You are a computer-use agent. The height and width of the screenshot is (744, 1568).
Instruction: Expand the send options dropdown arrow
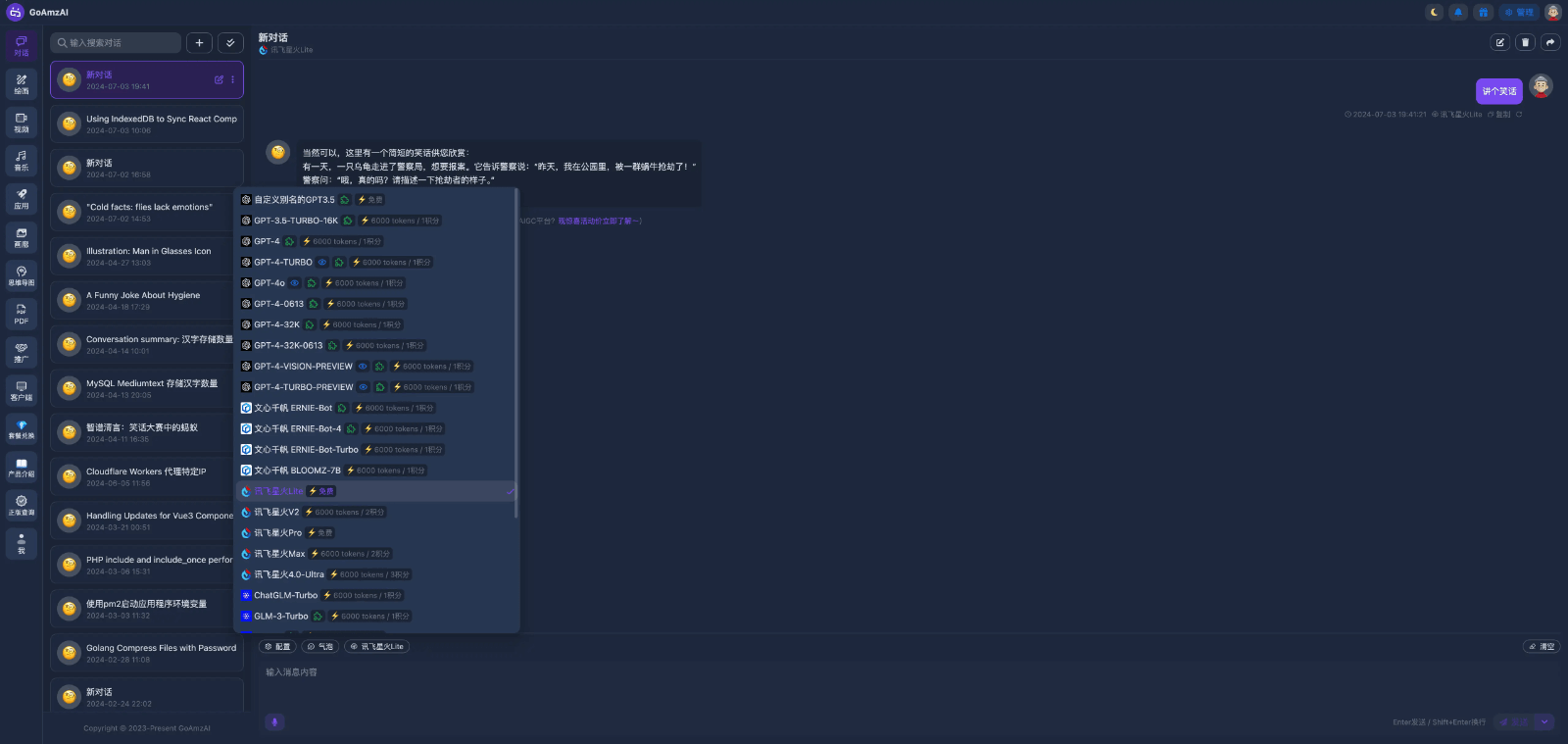point(1544,722)
